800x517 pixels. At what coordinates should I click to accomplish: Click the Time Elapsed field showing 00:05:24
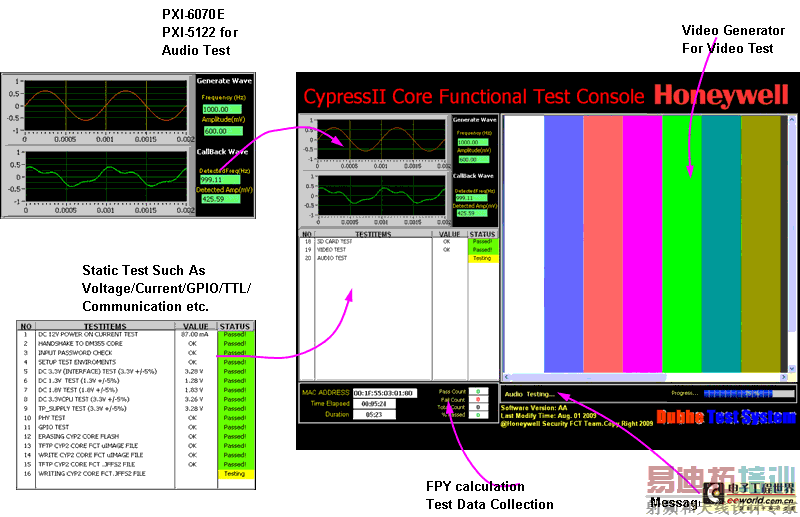coord(374,404)
